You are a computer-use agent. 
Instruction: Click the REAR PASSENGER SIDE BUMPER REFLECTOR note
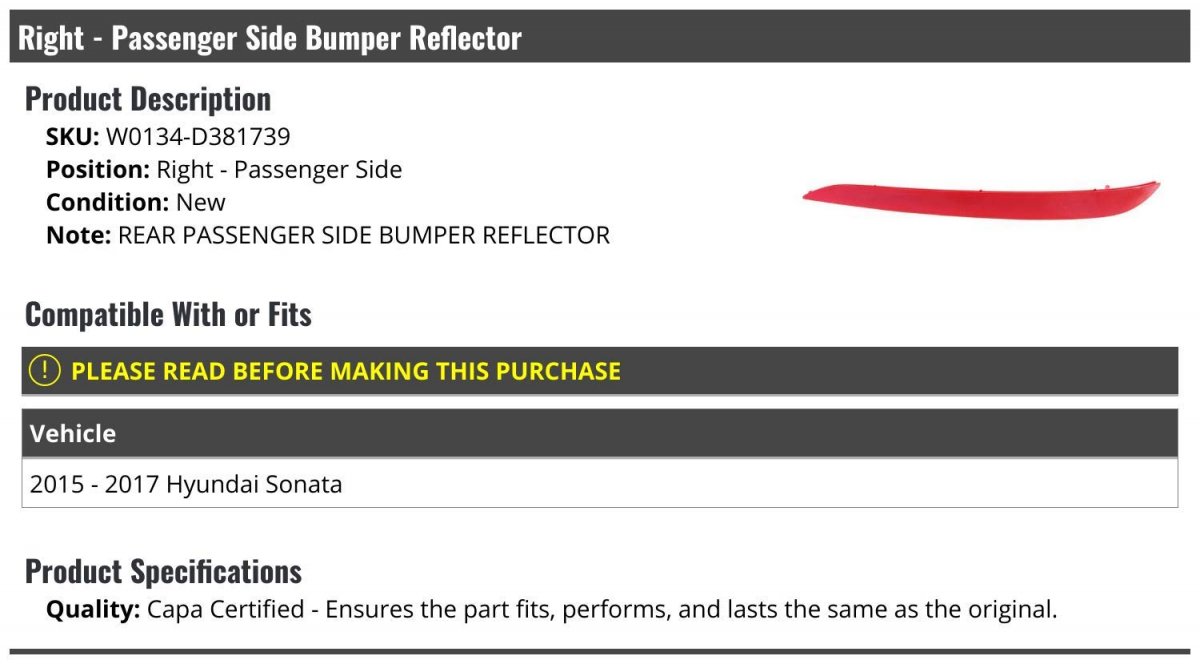click(364, 236)
